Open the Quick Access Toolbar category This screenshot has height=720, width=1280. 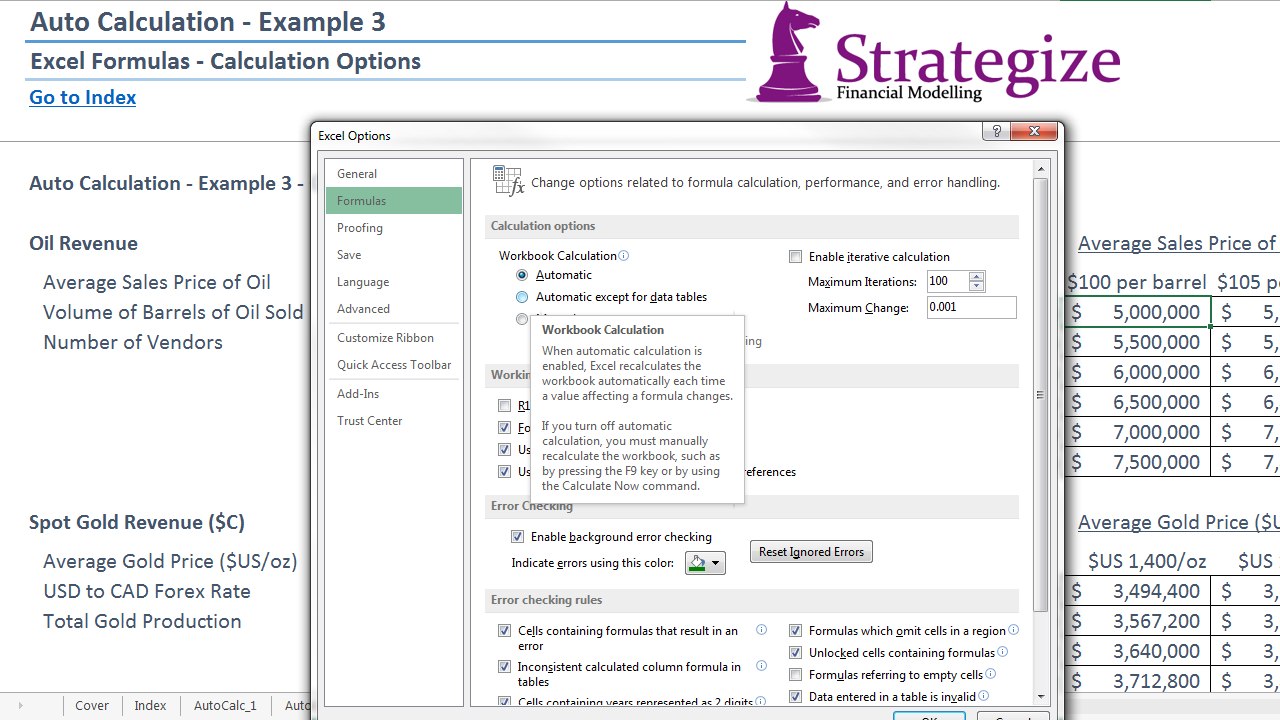394,365
